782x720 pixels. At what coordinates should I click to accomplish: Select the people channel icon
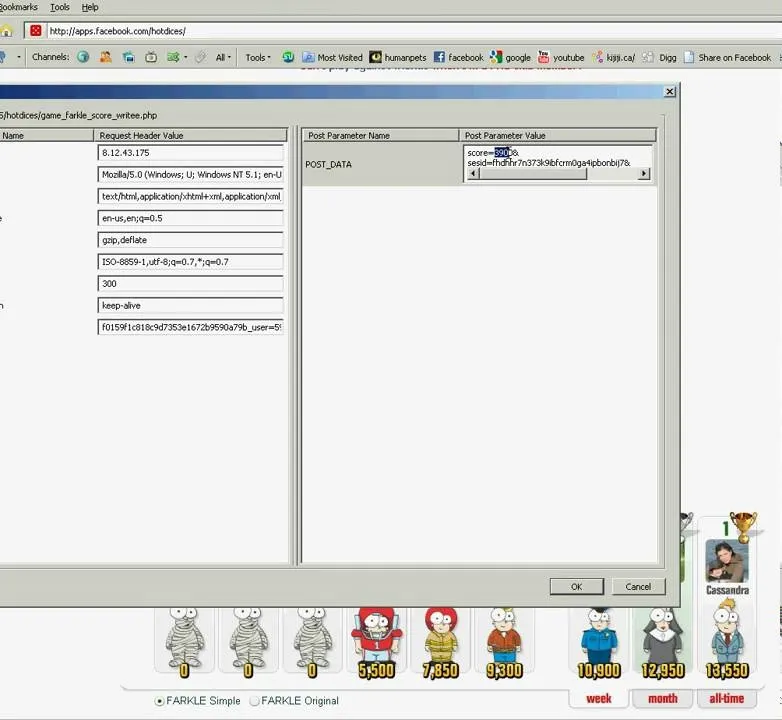point(106,57)
